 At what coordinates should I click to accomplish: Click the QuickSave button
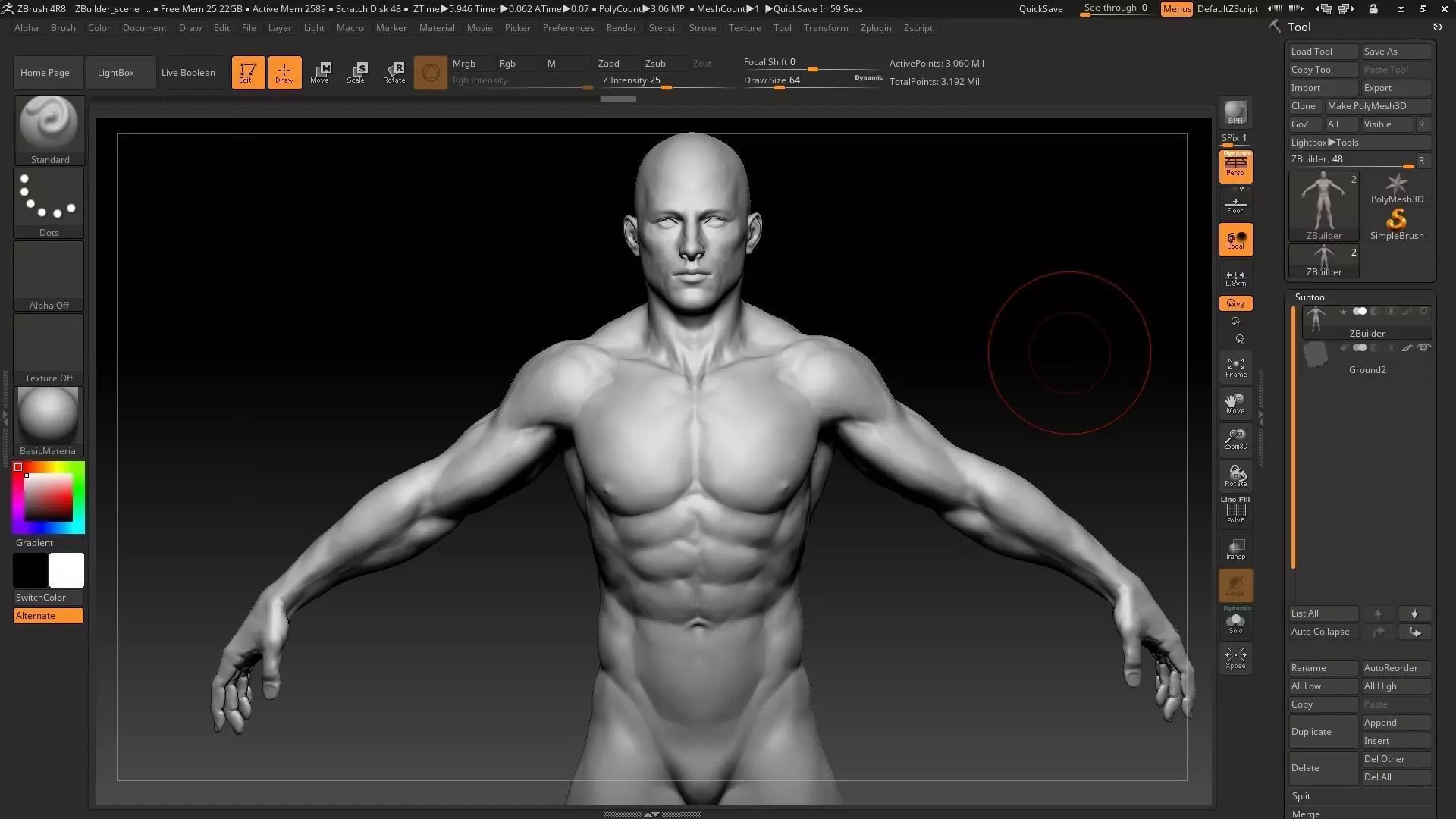[x=1040, y=9]
